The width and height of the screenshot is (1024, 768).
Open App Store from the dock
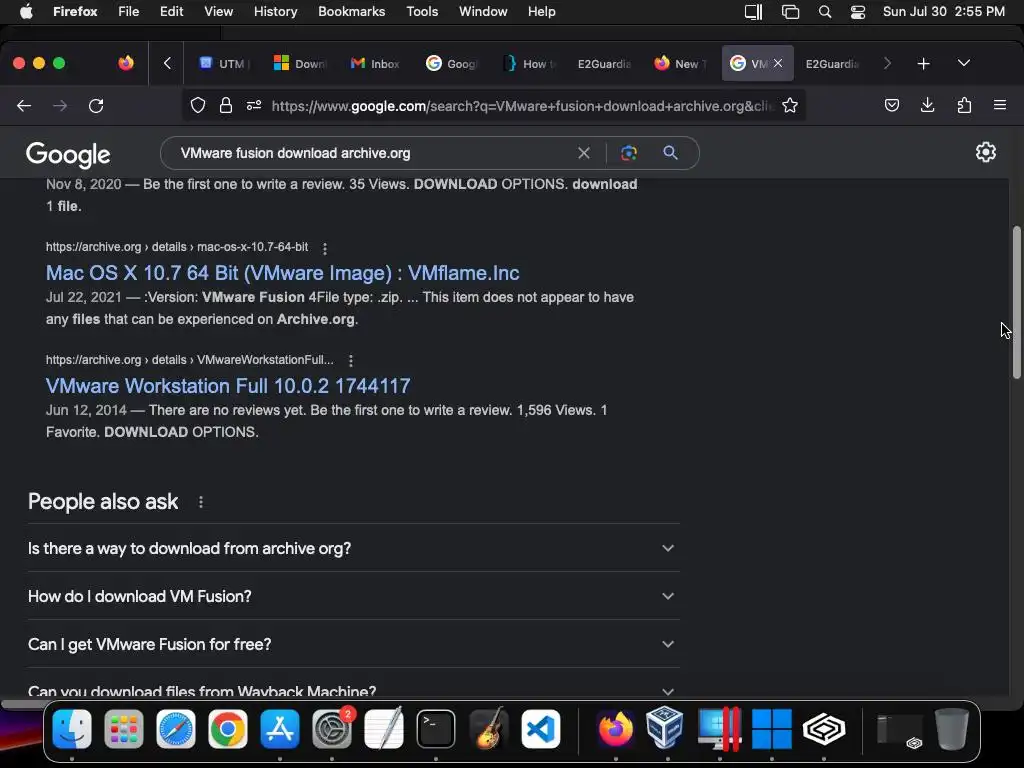coord(280,729)
